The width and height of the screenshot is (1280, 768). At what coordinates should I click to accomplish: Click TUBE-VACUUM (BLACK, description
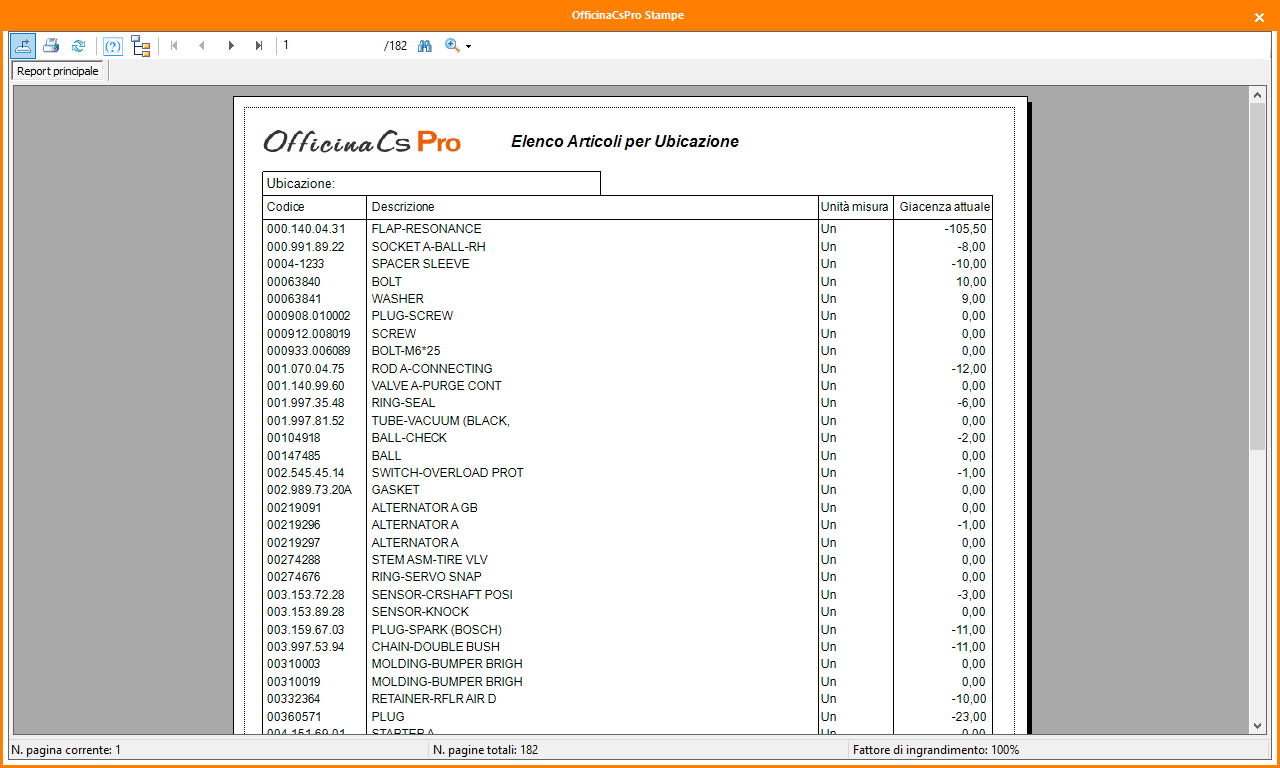coord(440,421)
